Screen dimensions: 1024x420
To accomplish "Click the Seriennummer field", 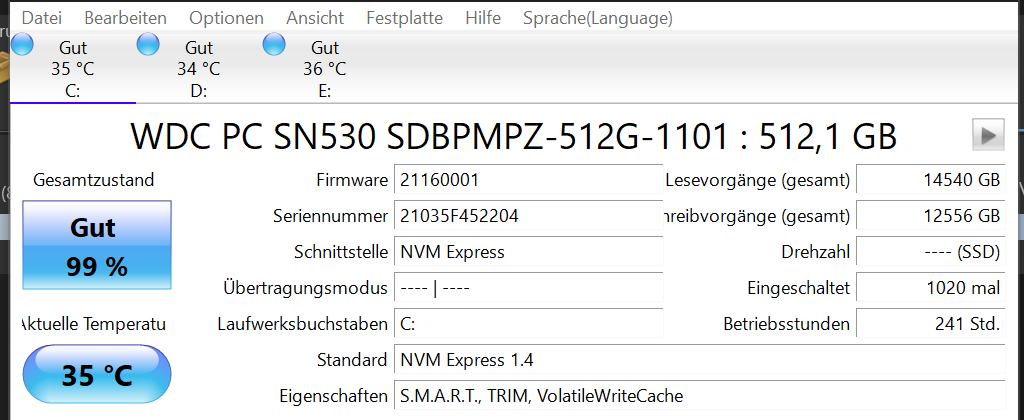I will click(527, 216).
